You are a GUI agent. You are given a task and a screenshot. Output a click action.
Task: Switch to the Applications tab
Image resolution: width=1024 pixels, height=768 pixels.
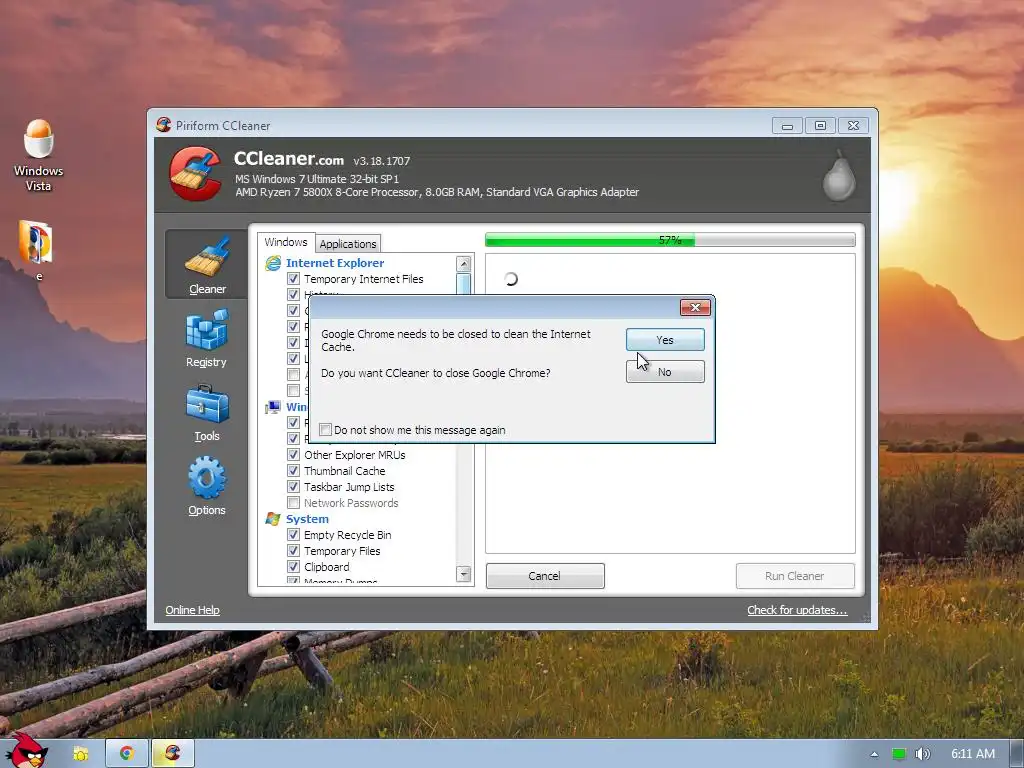coord(347,244)
